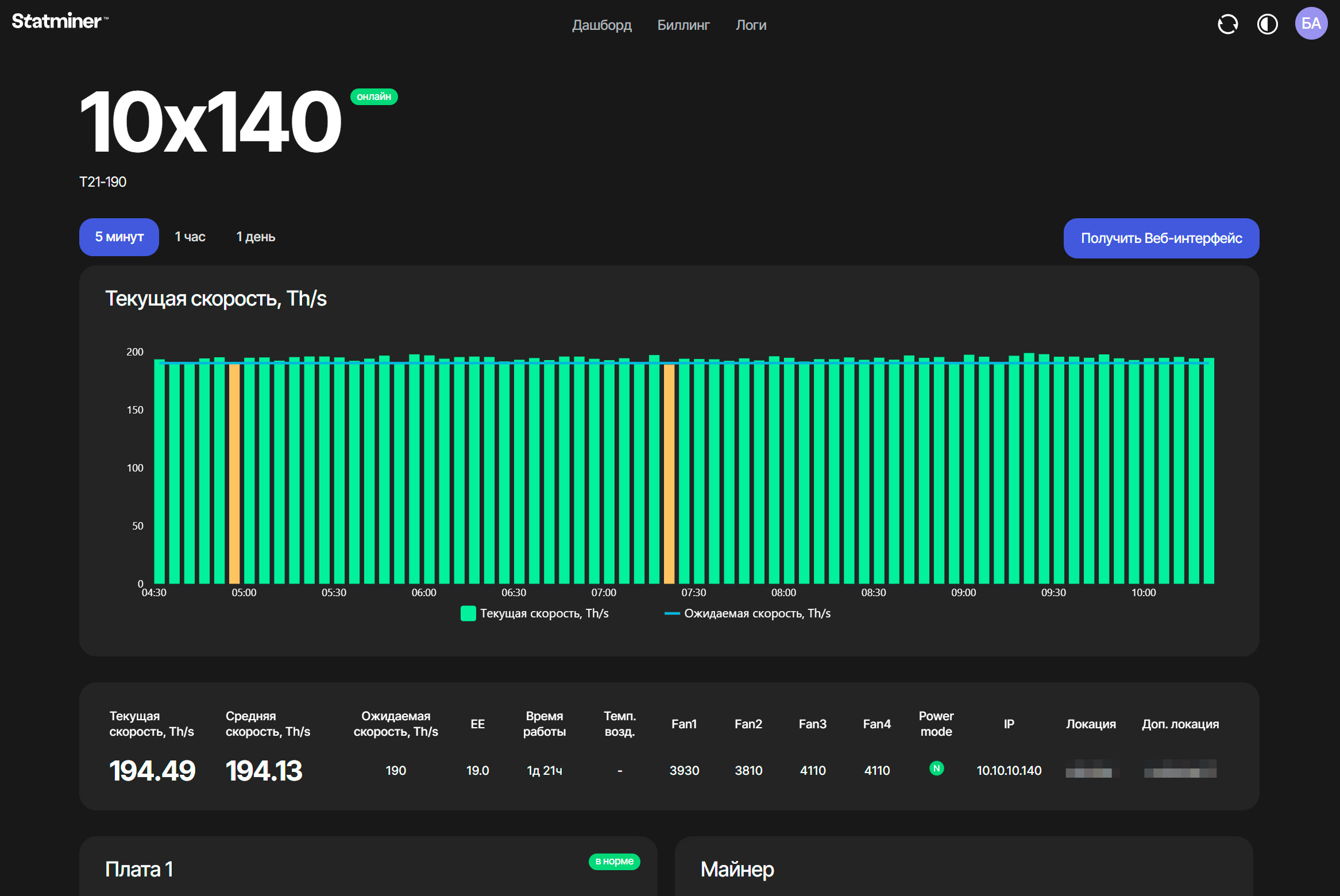Image resolution: width=1340 pixels, height=896 pixels.
Task: Click the Темп. возд. column header
Action: pyautogui.click(x=620, y=724)
